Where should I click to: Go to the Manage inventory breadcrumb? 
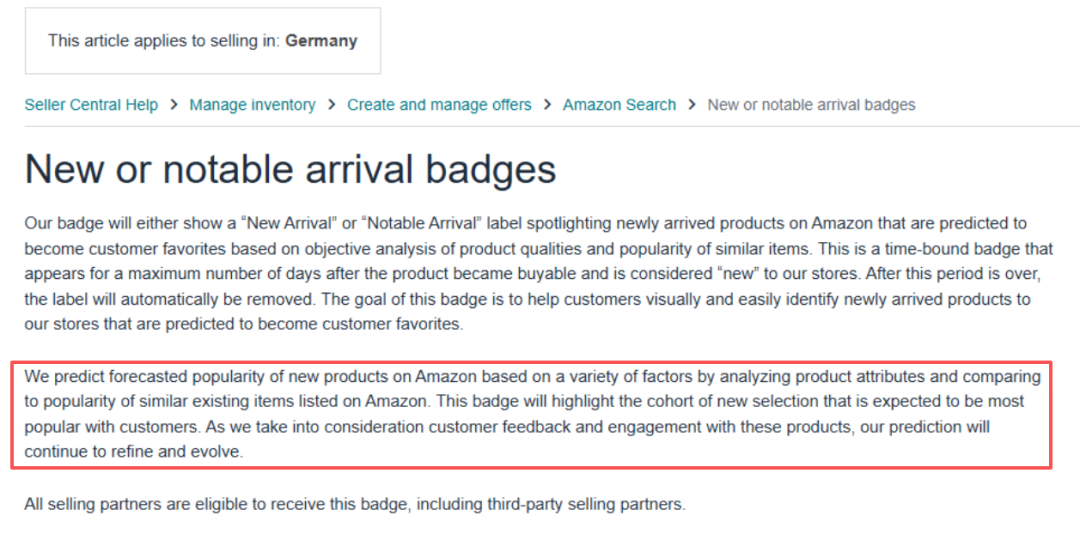(x=252, y=105)
